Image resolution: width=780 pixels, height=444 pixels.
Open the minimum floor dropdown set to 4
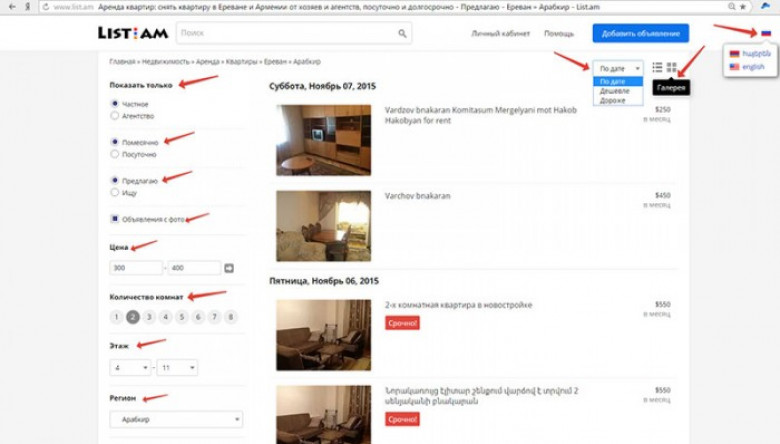pos(130,368)
